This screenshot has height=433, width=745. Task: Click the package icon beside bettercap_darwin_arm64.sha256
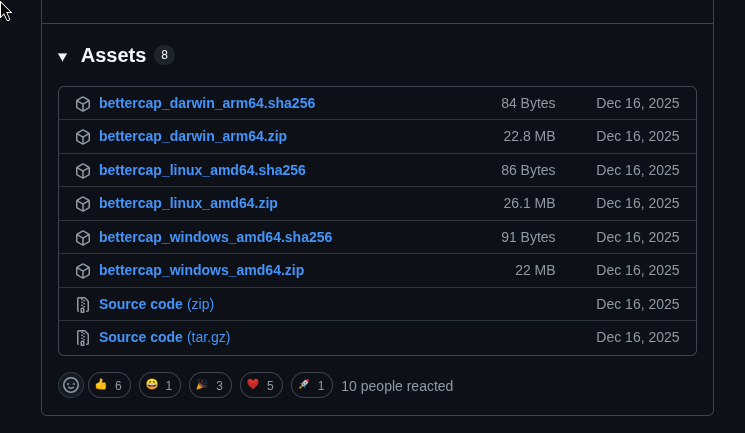(83, 104)
